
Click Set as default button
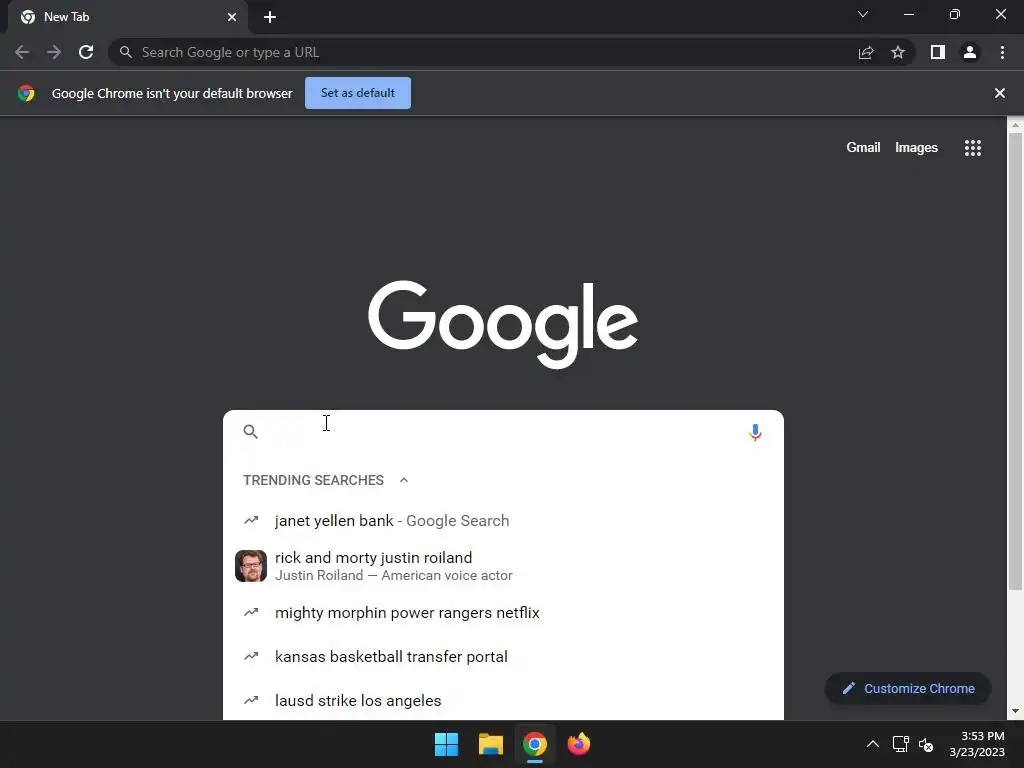[358, 93]
